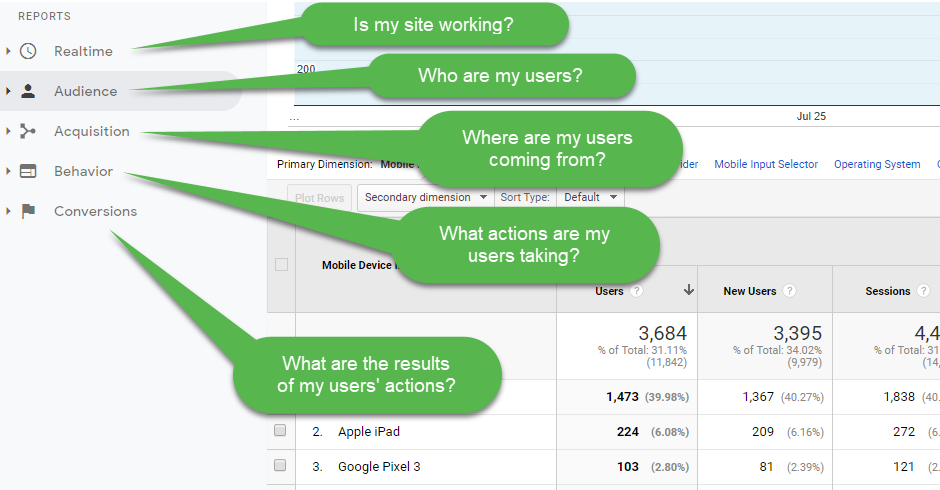940x490 pixels.
Task: Click the help icon beside New Users
Action: [790, 291]
